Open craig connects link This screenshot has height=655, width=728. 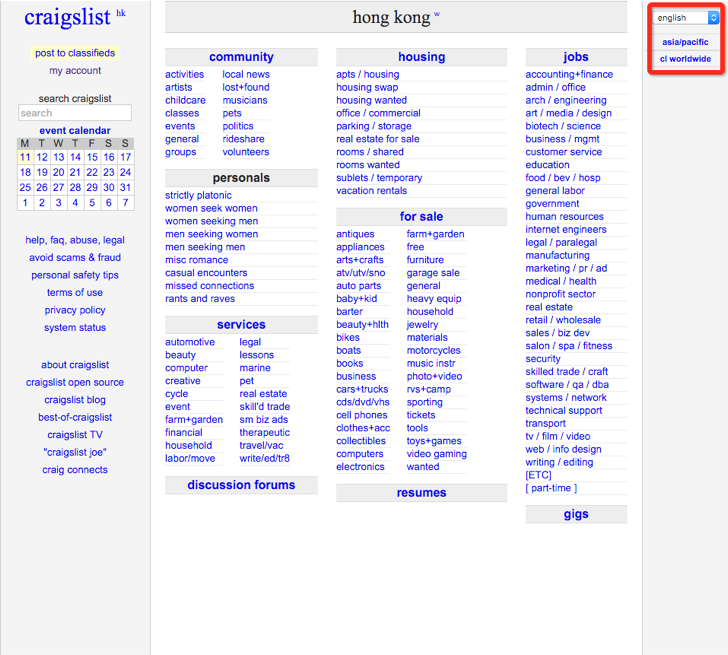click(x=75, y=470)
